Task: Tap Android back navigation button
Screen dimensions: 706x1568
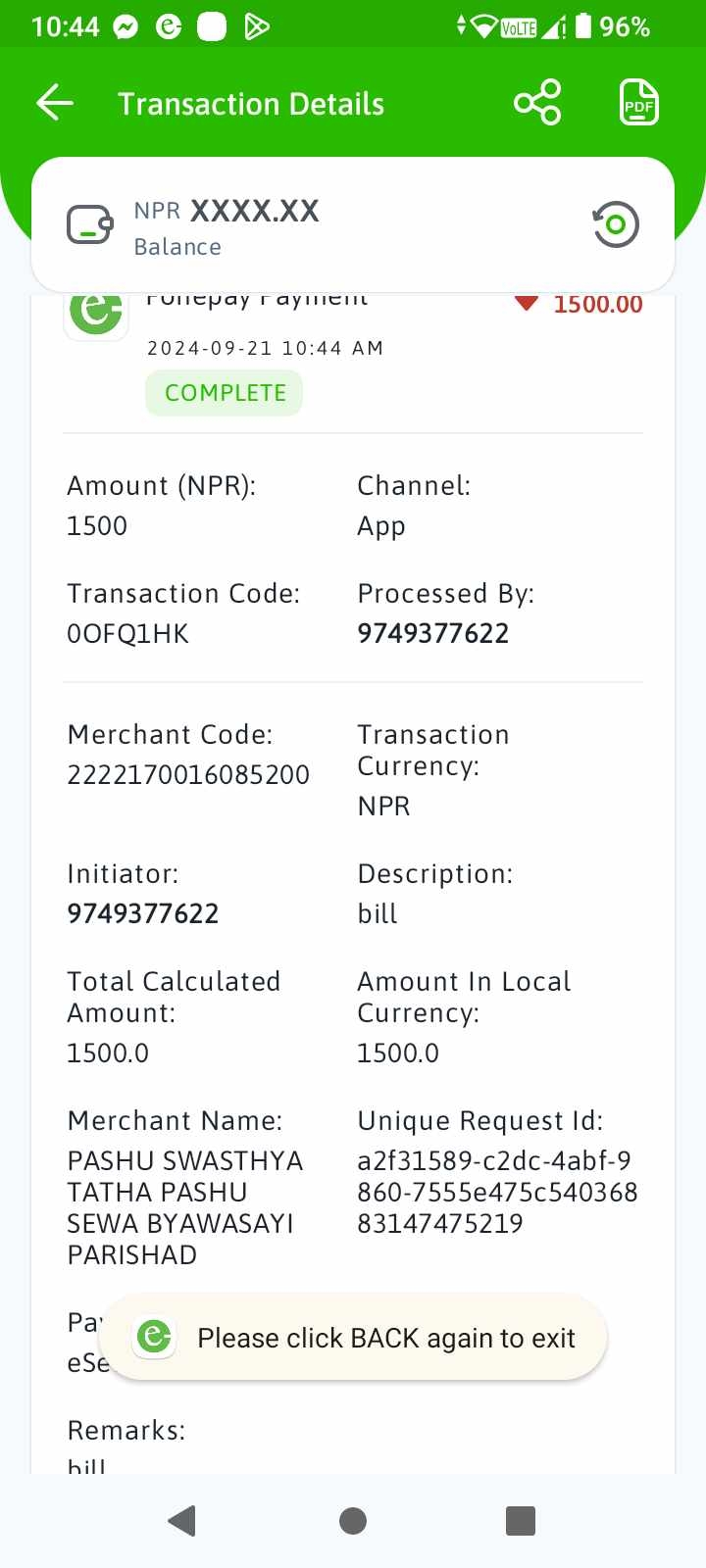Action: (x=182, y=1521)
